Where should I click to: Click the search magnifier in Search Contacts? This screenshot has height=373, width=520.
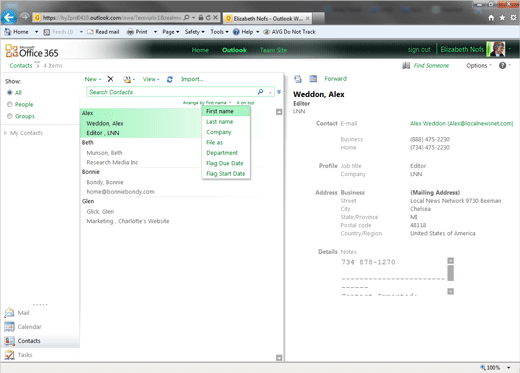(260, 92)
